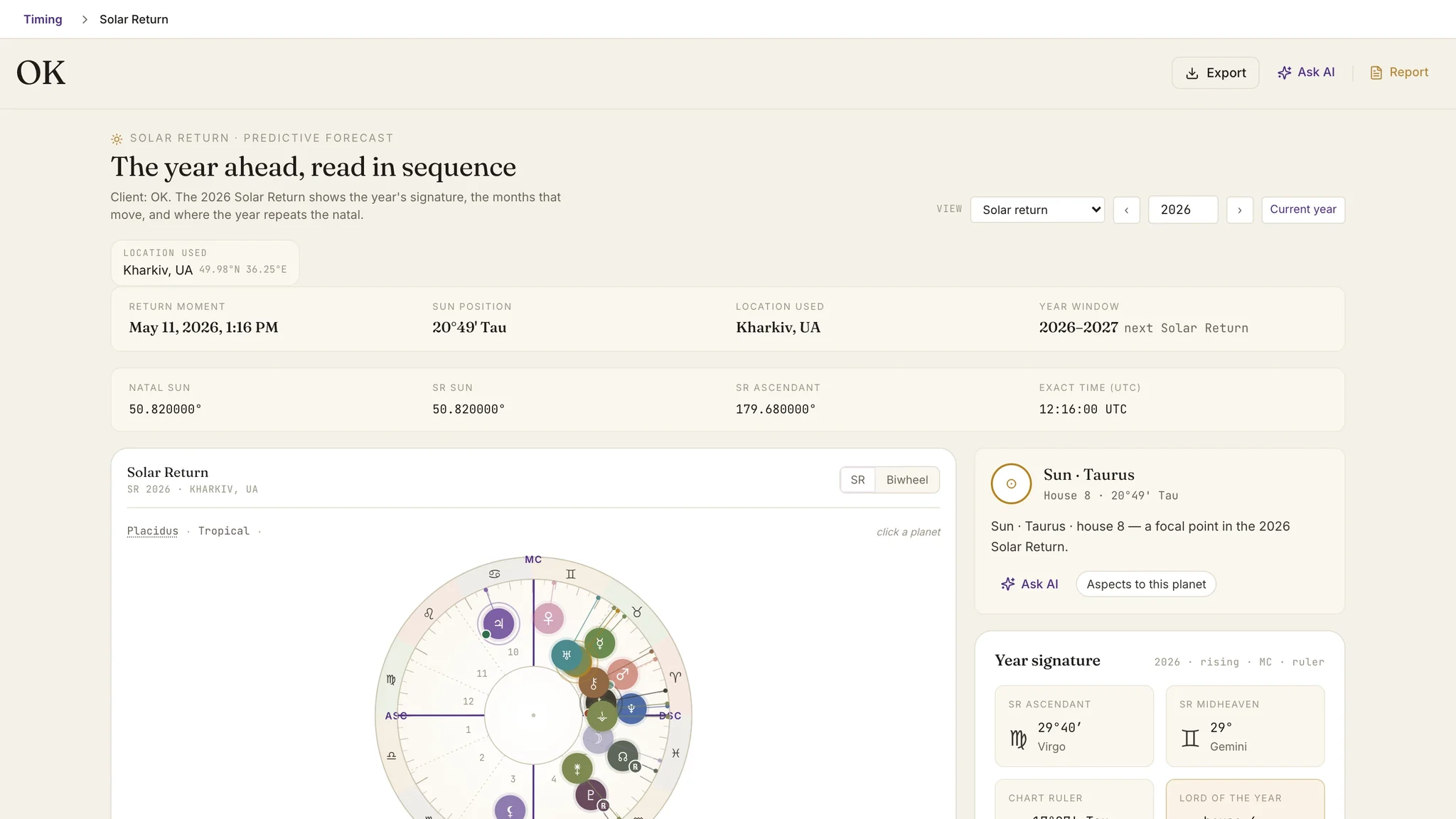
Task: Select Pluto glyph in the chart
Action: 590,795
